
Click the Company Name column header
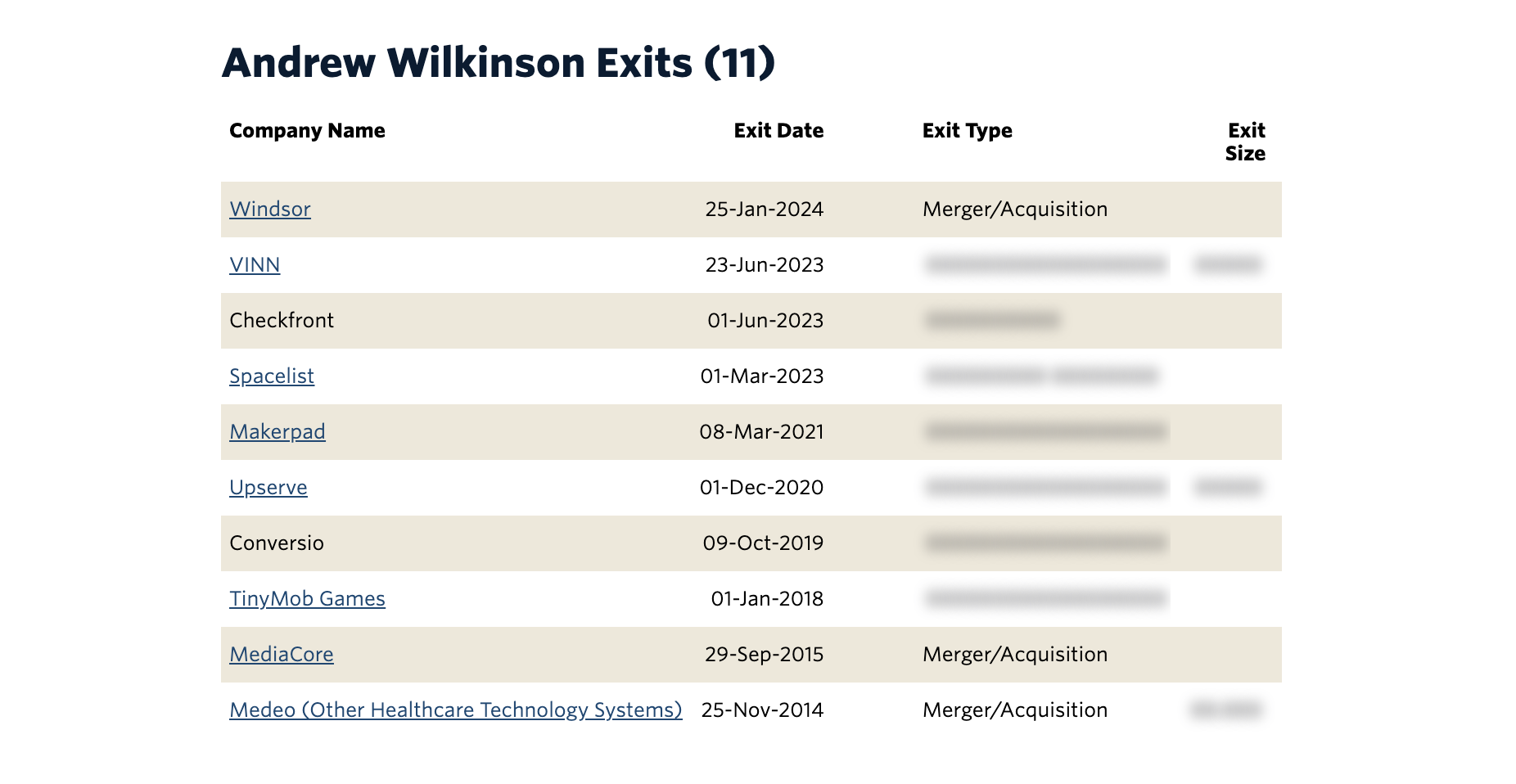[x=307, y=131]
